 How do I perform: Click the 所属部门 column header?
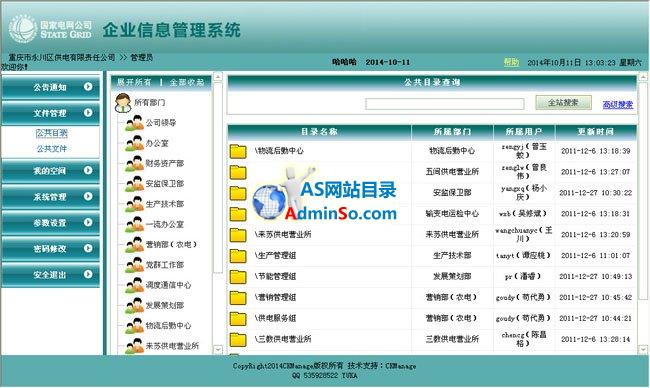(x=452, y=132)
